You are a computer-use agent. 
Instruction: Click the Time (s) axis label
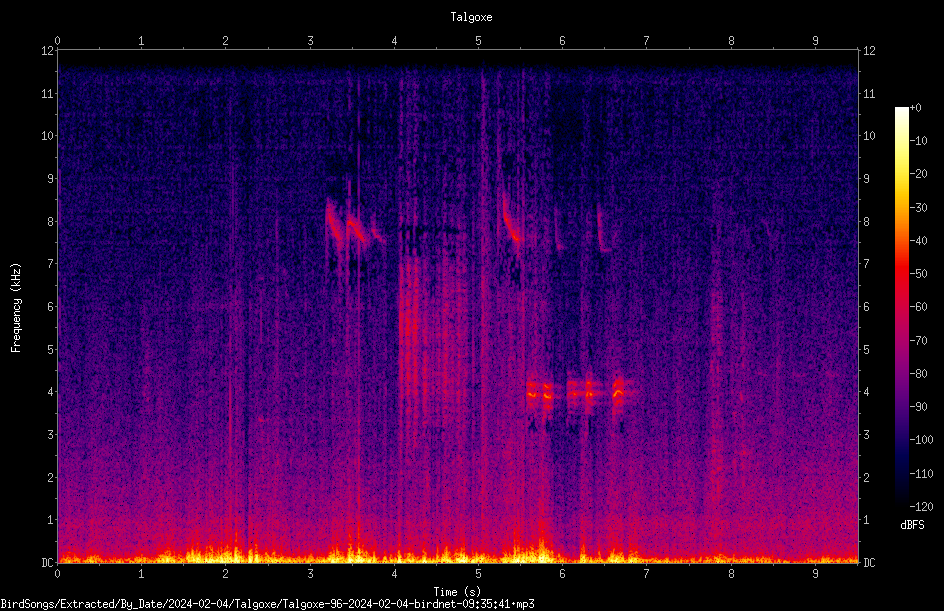pyautogui.click(x=457, y=592)
